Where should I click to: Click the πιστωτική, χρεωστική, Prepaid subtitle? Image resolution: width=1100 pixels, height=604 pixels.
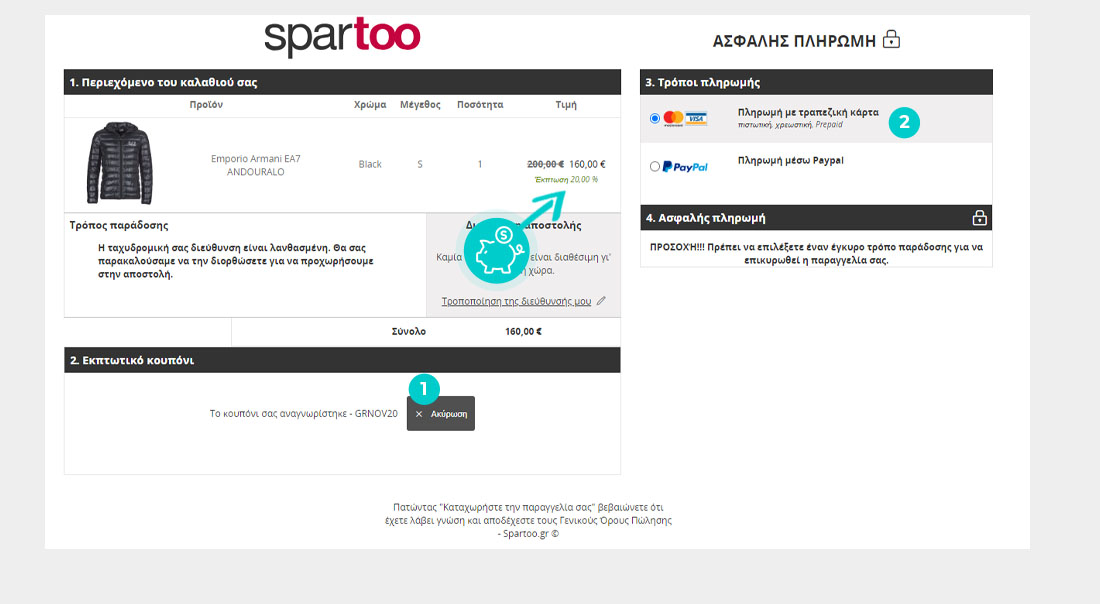tap(790, 125)
